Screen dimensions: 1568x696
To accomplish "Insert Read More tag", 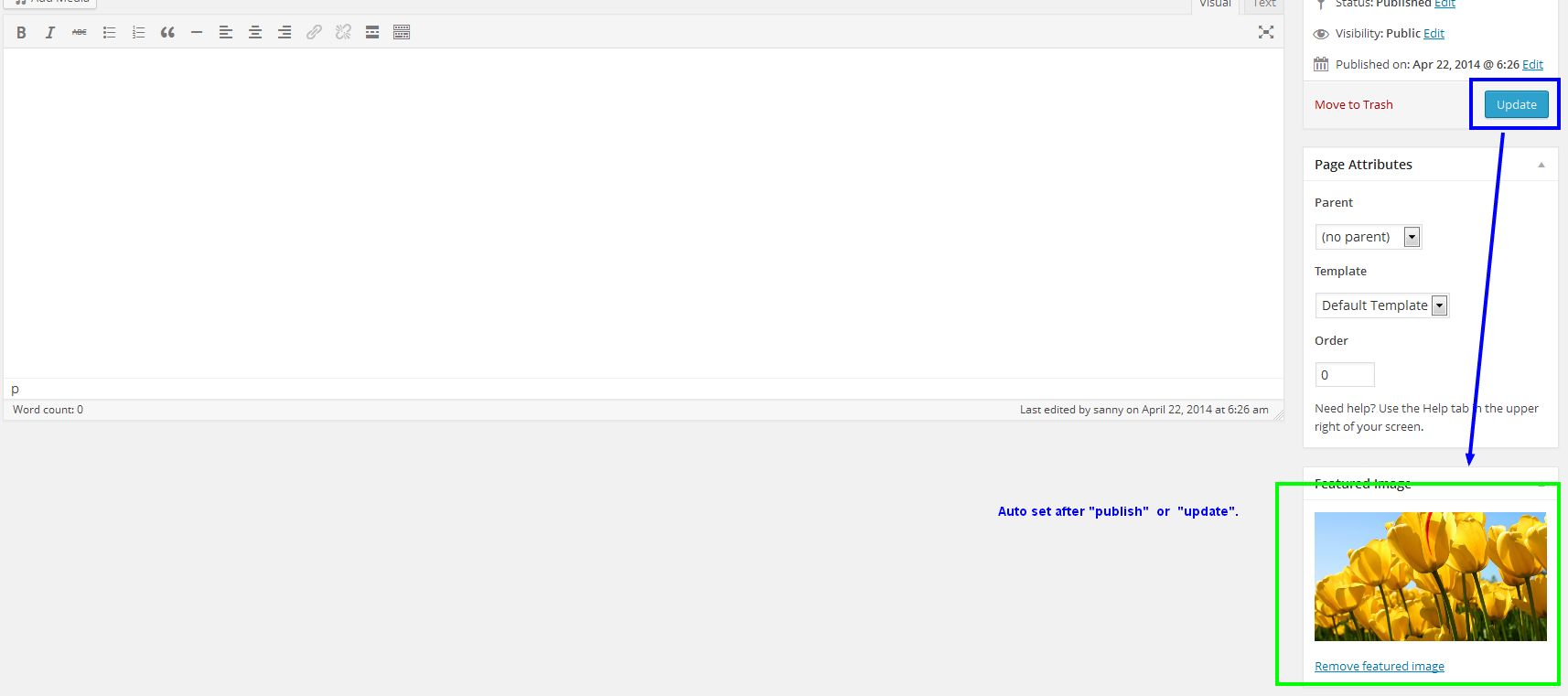I will (372, 32).
